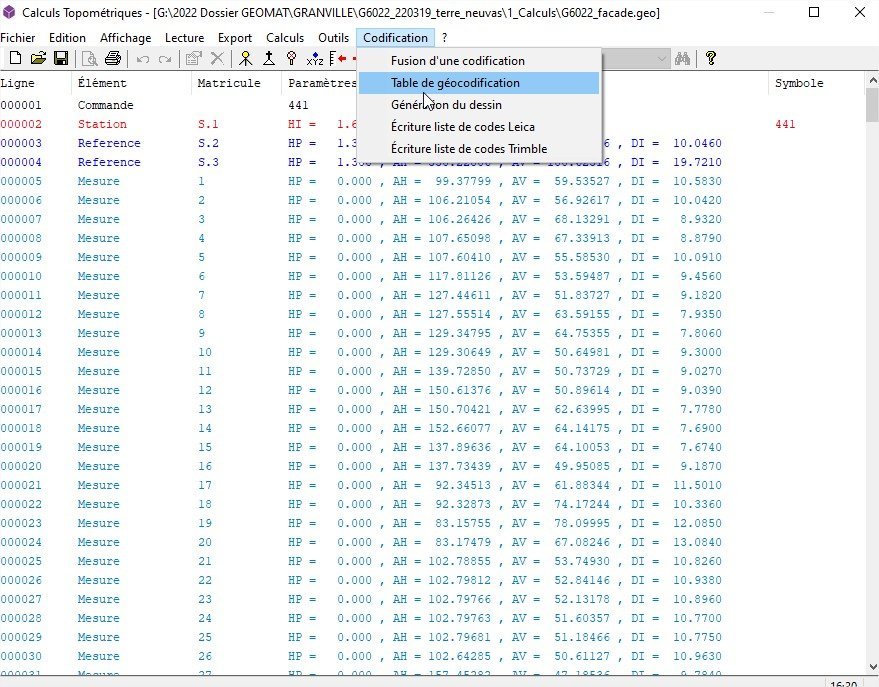Click the printer icon
The image size is (879, 687).
click(x=113, y=58)
